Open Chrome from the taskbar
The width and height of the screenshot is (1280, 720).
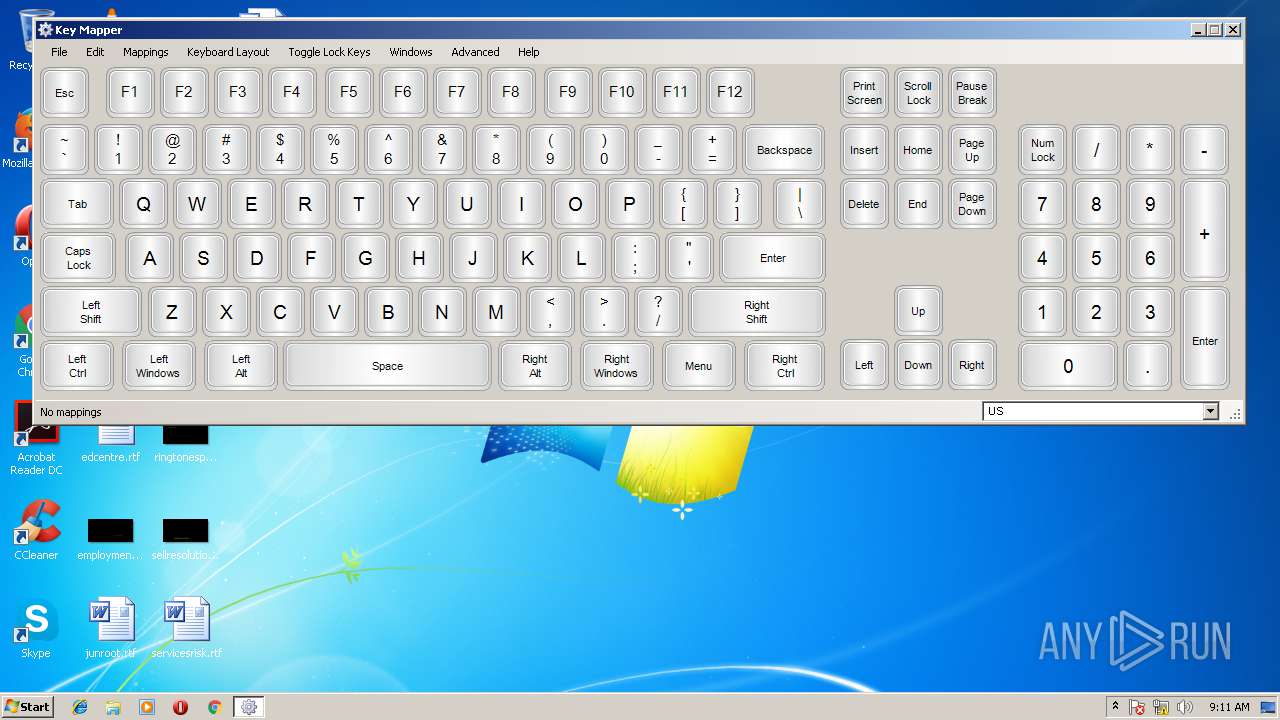click(x=214, y=707)
